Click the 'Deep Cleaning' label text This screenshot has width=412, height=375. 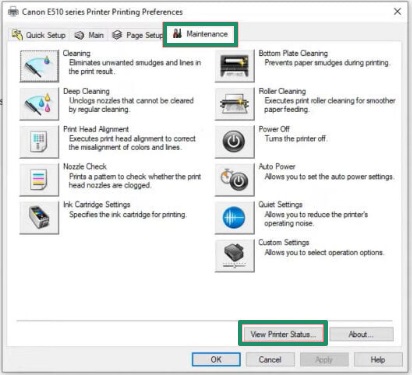[86, 91]
